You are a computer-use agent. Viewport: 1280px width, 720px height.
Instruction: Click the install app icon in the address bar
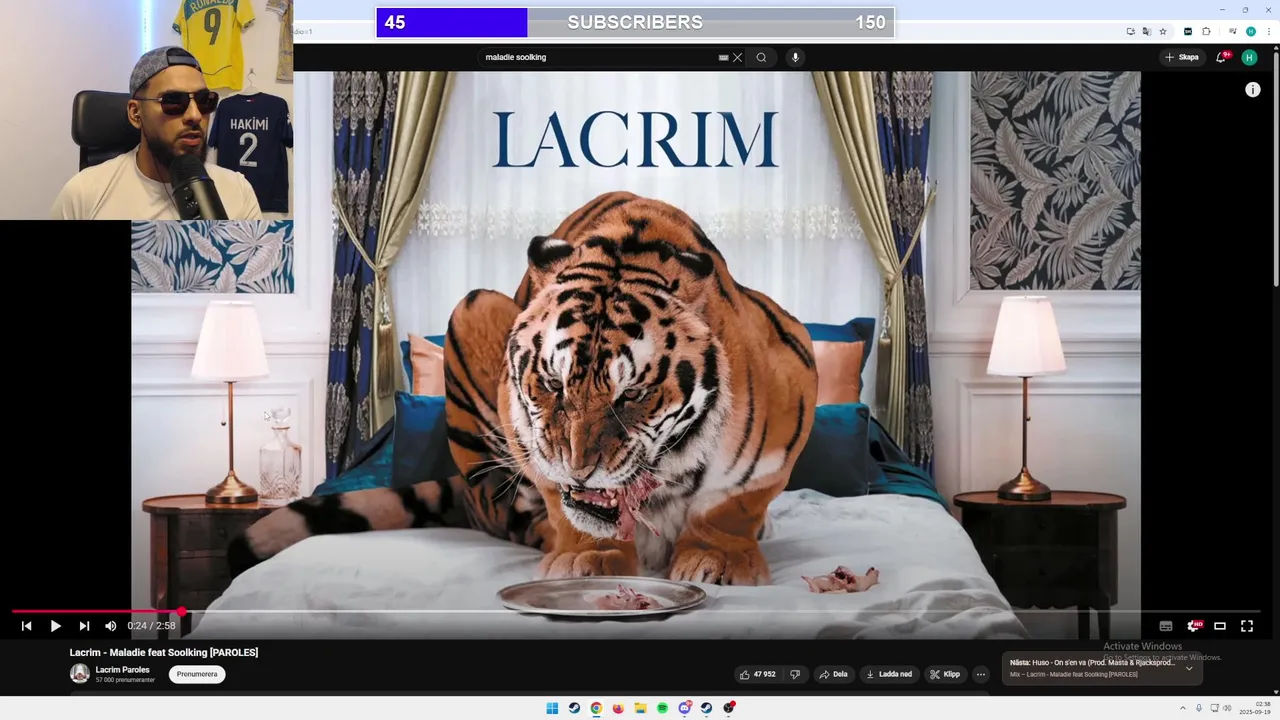tap(1131, 31)
